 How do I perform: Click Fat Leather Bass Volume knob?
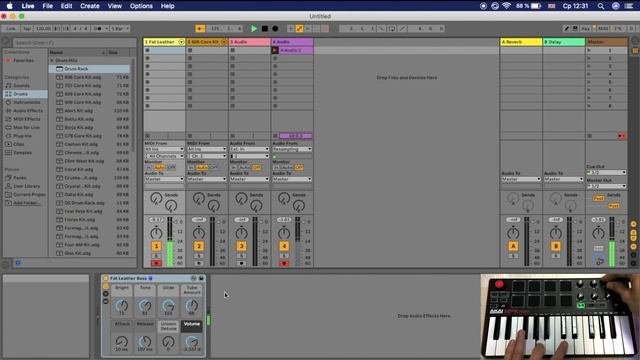point(191,341)
